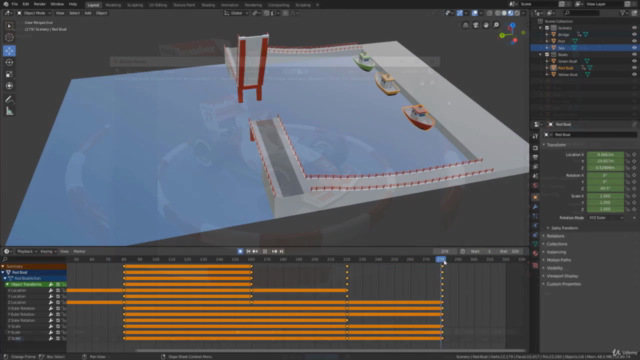This screenshot has width=640, height=360.
Task: Open the Modifiers wrench properties tab
Action: coord(535,207)
